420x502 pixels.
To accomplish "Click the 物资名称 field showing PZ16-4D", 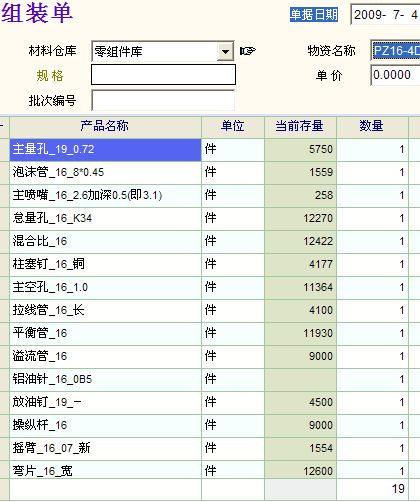I will 396,51.
